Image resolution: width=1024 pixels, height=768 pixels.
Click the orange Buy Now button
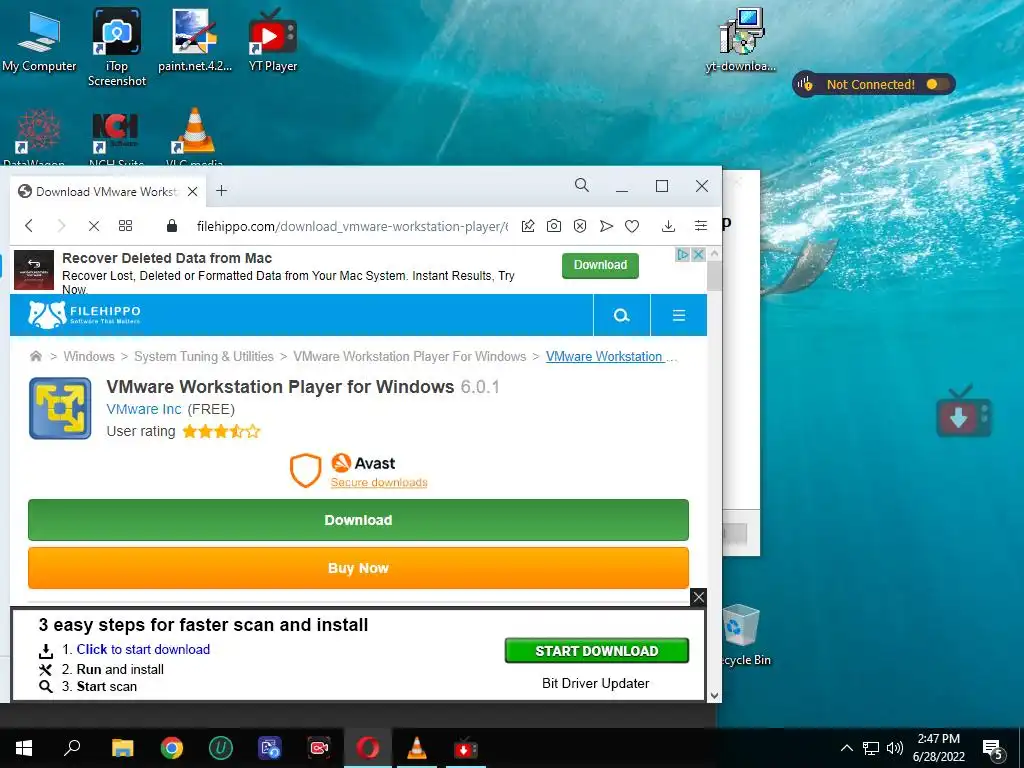point(358,568)
